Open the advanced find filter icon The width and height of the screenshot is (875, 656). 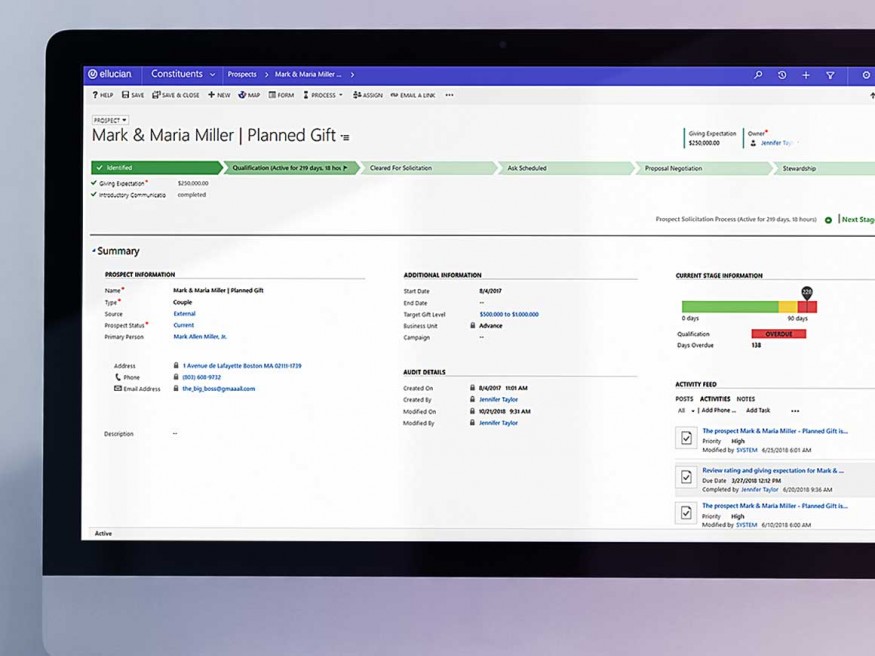830,75
